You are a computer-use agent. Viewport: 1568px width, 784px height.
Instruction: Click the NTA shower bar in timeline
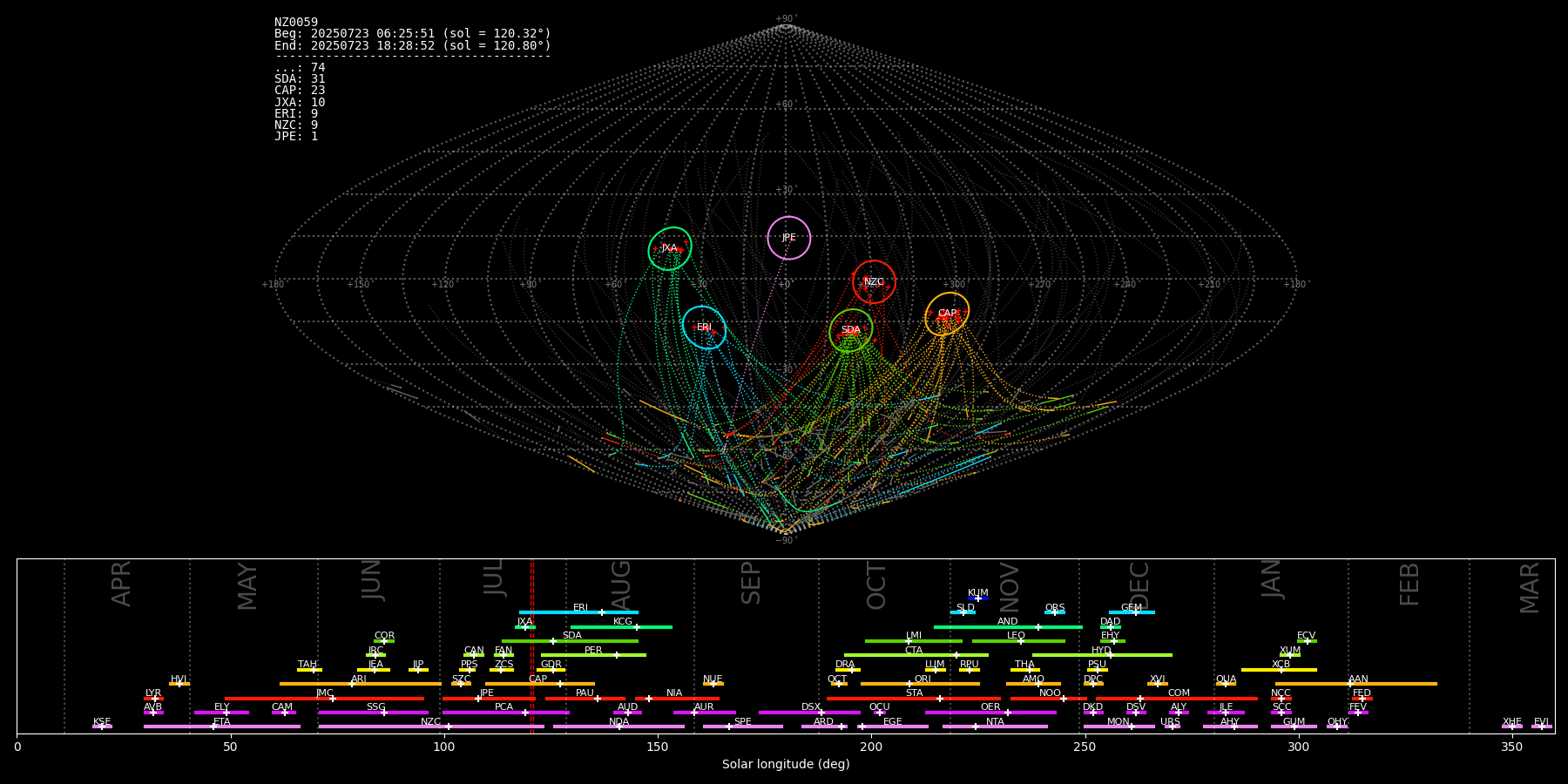pyautogui.click(x=995, y=727)
